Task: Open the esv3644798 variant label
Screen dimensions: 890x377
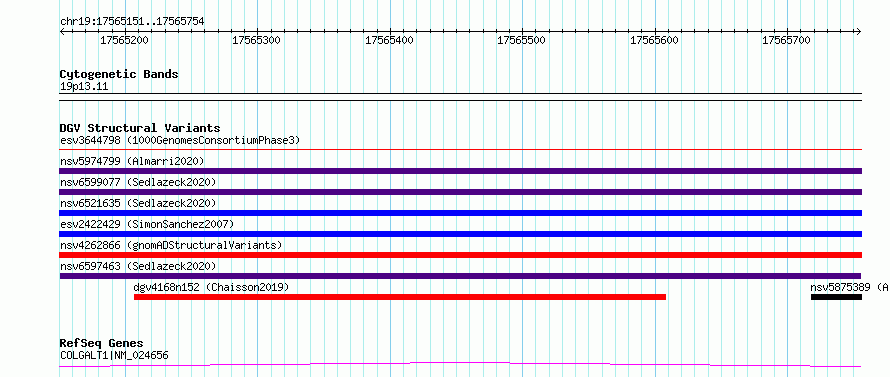Action: [180, 140]
